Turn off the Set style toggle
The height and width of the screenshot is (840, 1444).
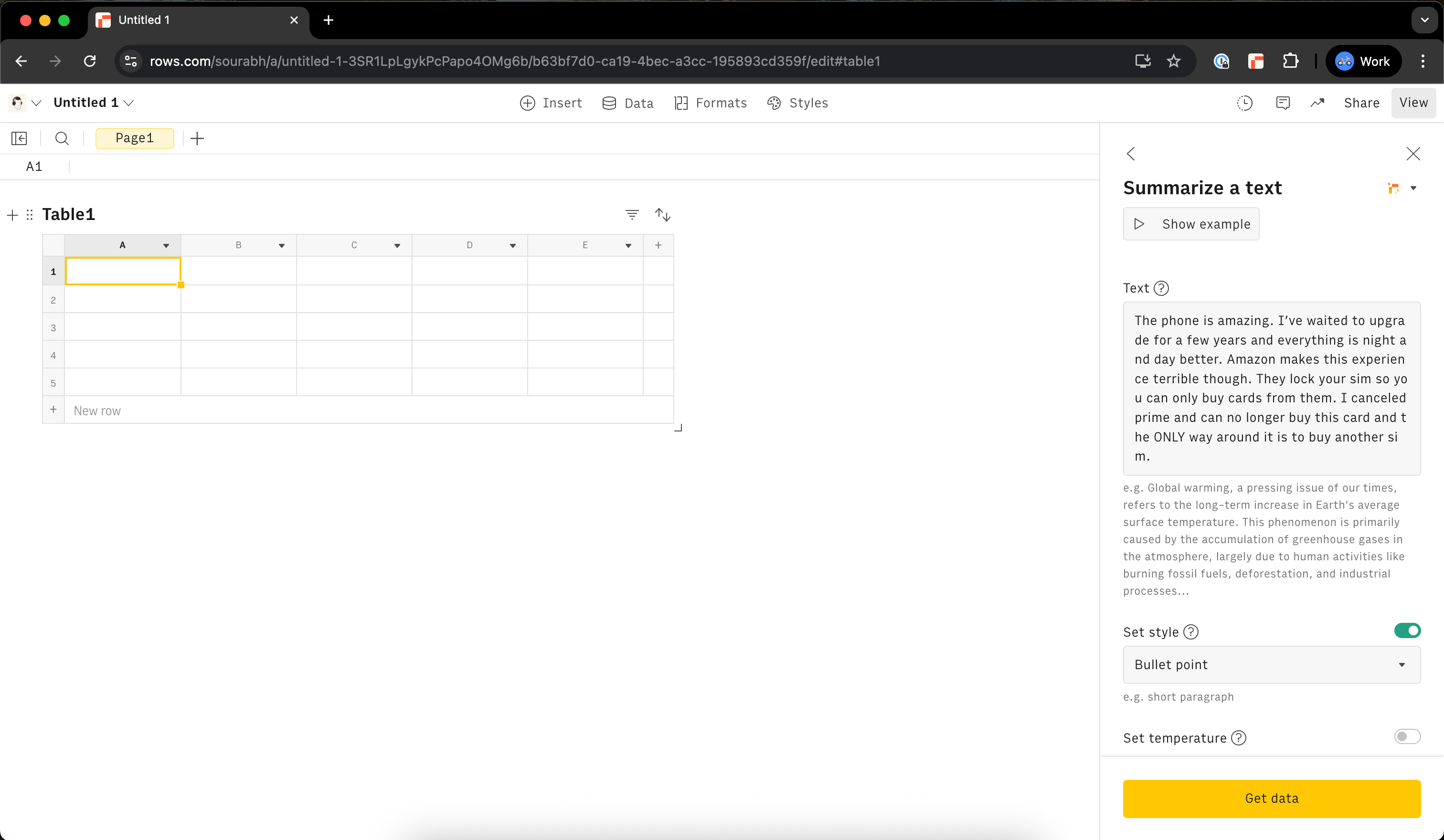coord(1407,630)
